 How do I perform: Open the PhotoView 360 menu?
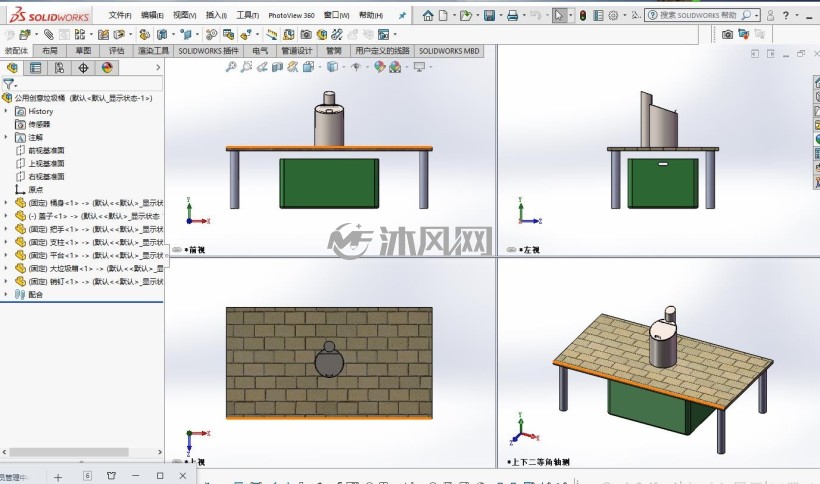(291, 15)
